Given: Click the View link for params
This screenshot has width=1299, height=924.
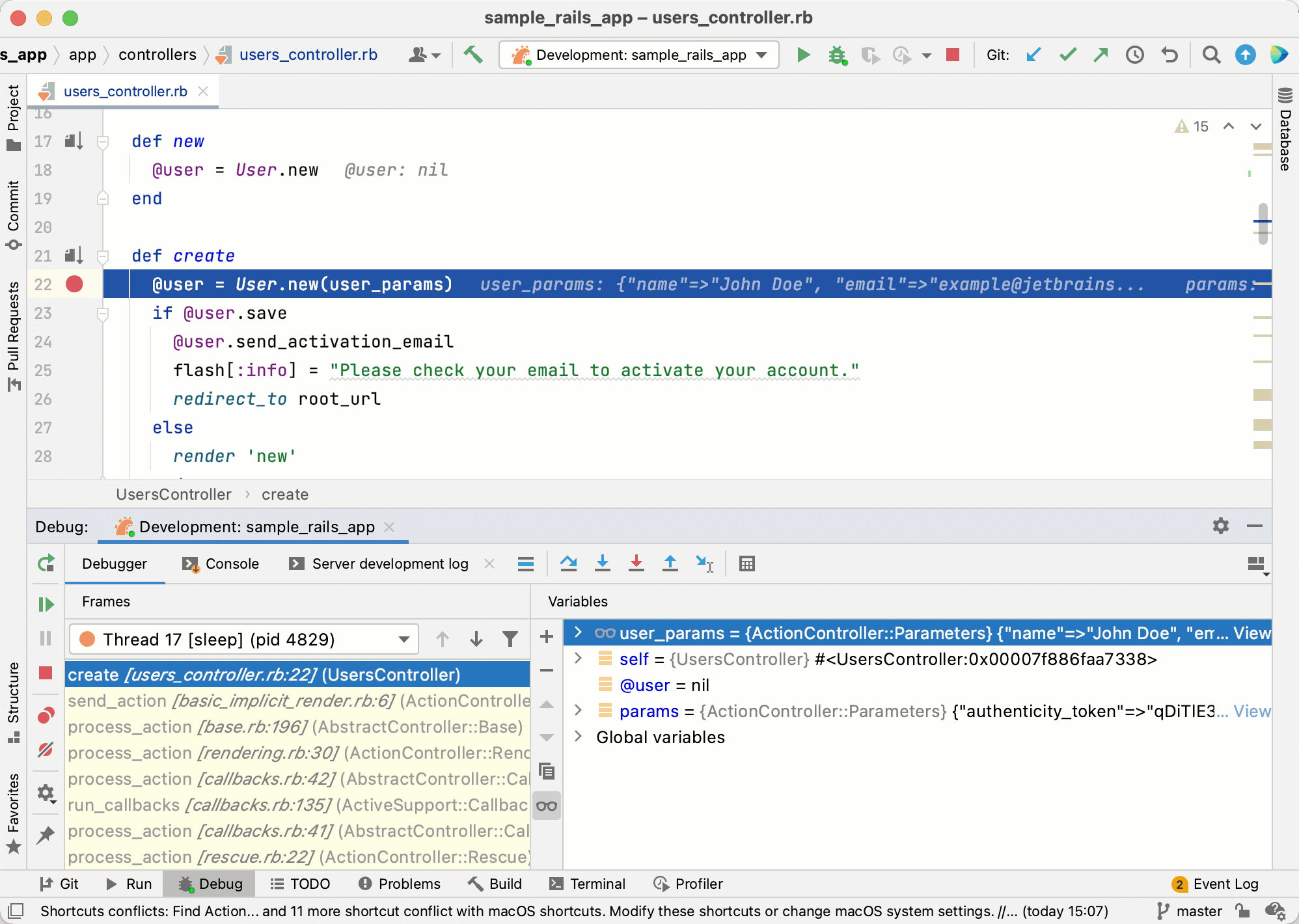Looking at the screenshot, I should coord(1251,711).
